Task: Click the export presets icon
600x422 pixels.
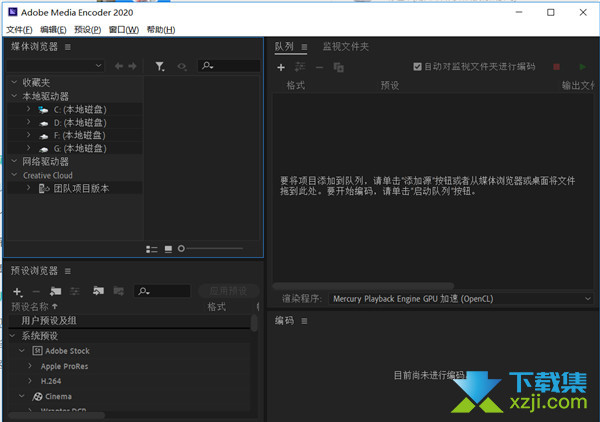Action: (119, 291)
